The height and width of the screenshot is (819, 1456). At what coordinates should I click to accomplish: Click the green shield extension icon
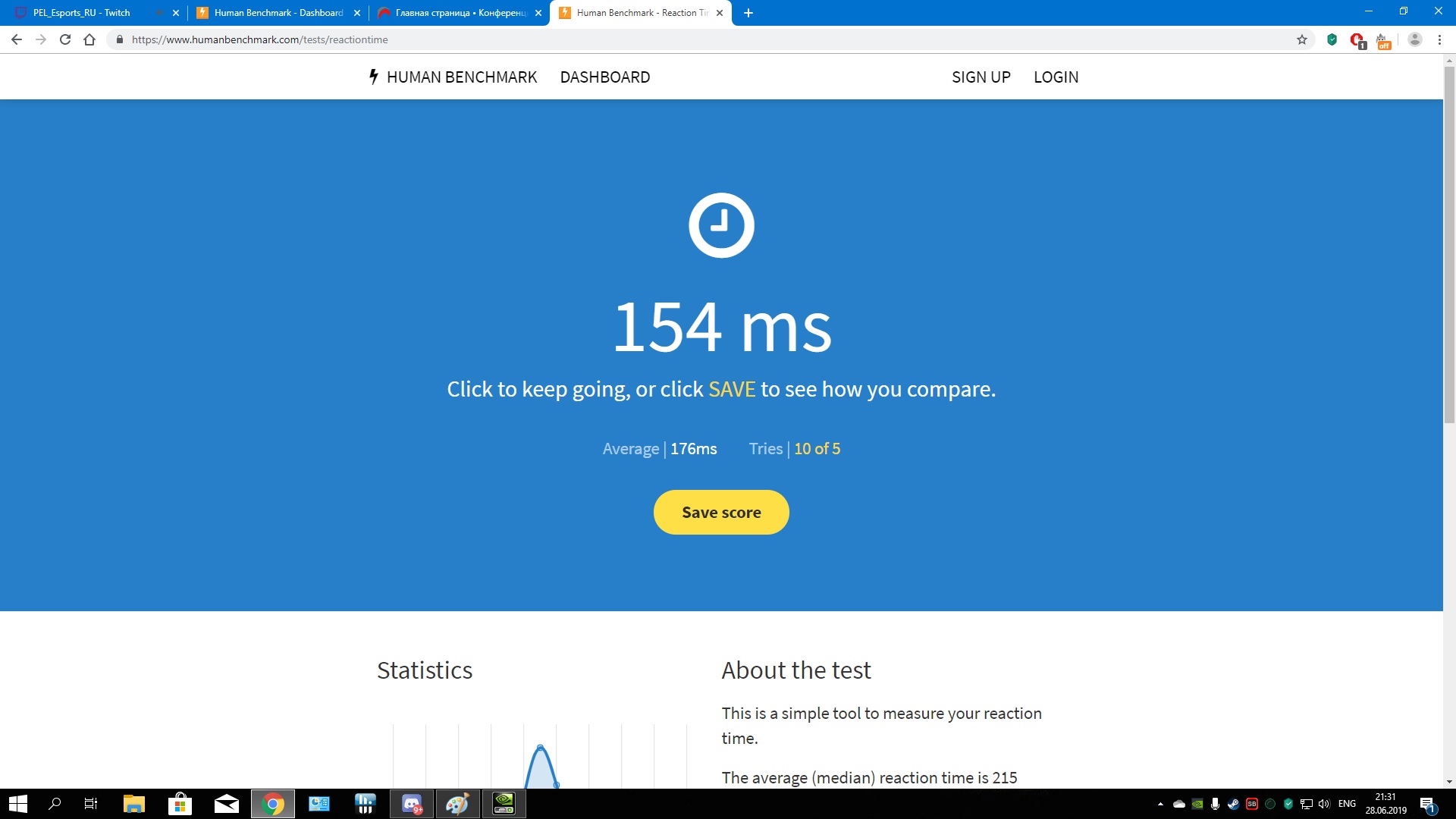coord(1332,39)
